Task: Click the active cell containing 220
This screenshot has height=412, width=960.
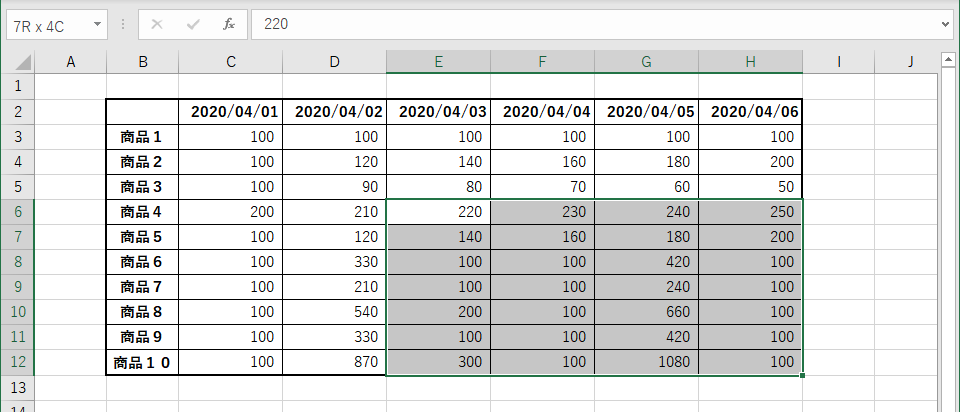Action: (438, 212)
